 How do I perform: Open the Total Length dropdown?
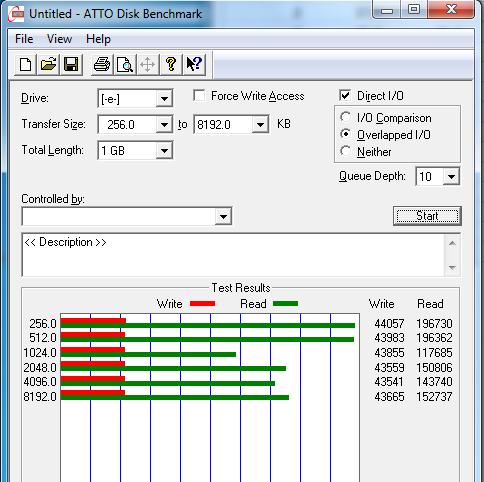point(164,150)
